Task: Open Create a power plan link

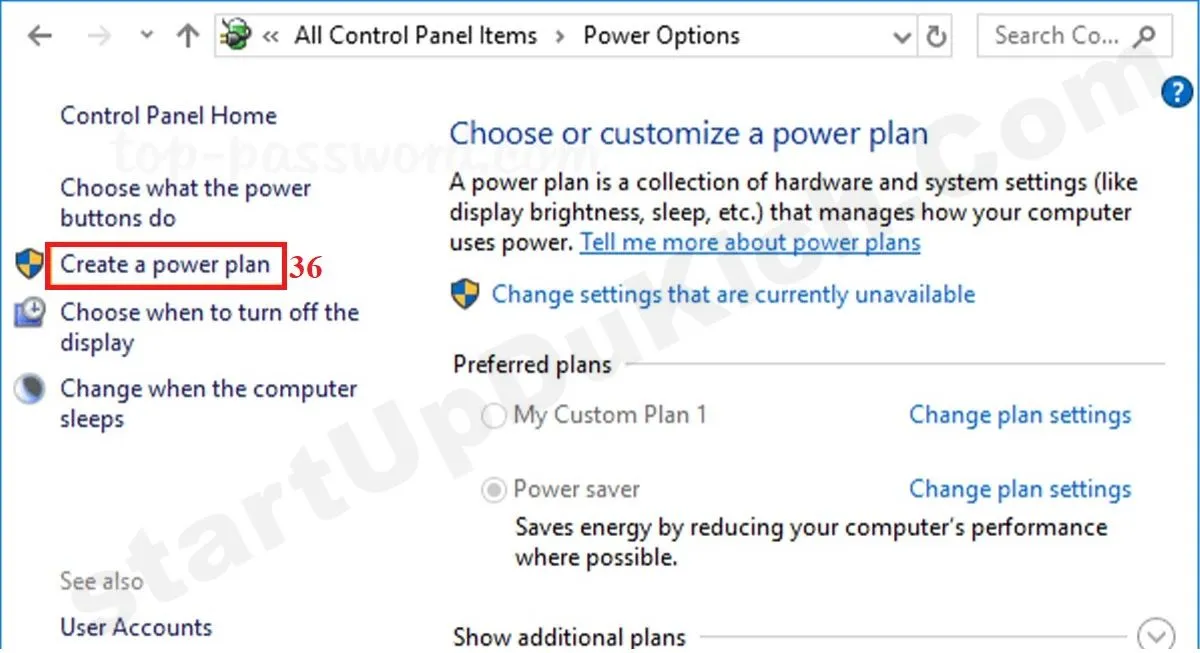Action: [x=165, y=265]
